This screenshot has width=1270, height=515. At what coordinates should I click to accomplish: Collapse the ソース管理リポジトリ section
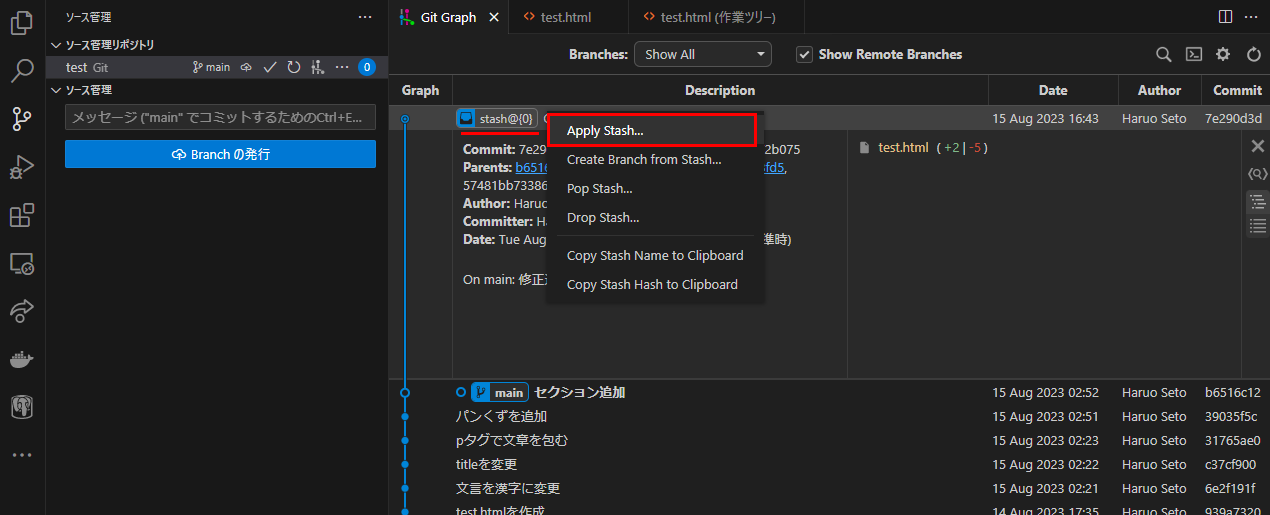tap(216, 44)
